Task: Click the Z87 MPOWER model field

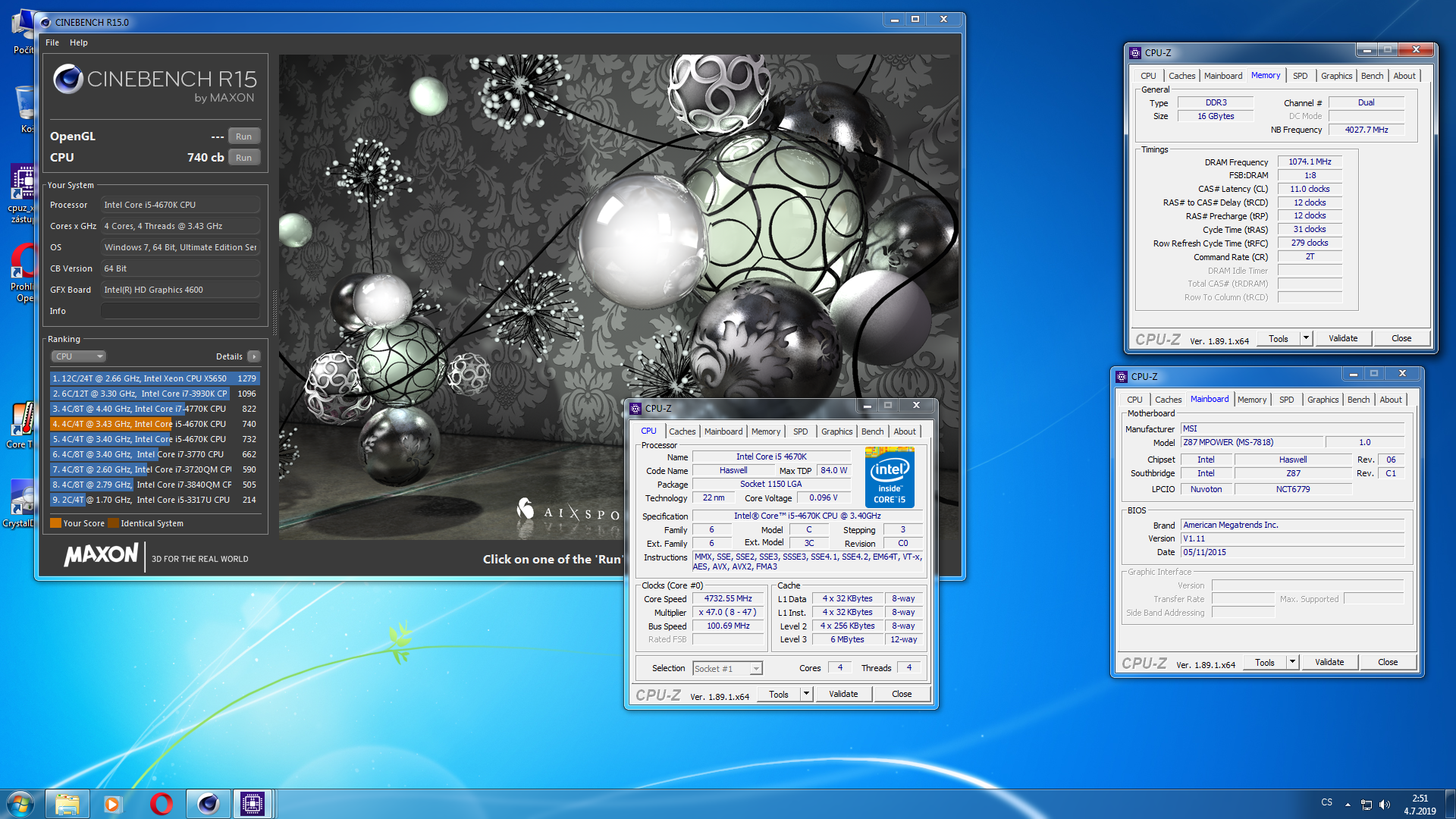Action: point(1252,442)
